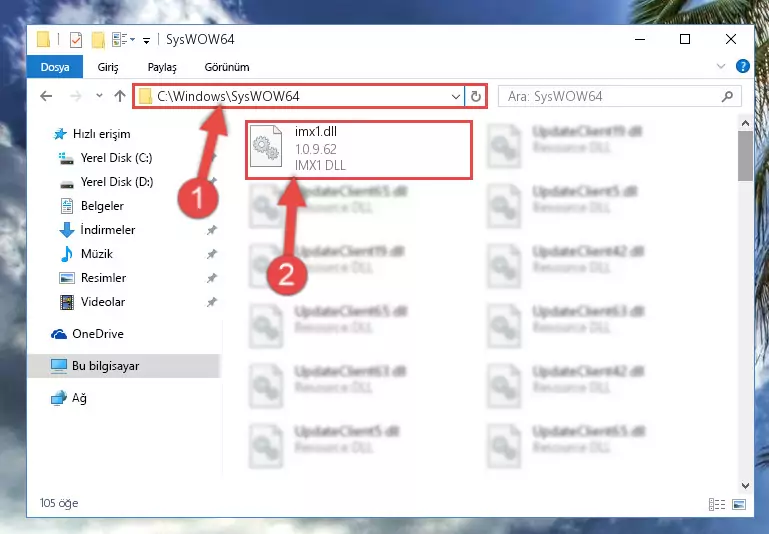This screenshot has height=534, width=769.
Task: Click the İndirmeler blue arrow icon
Action: [x=67, y=229]
